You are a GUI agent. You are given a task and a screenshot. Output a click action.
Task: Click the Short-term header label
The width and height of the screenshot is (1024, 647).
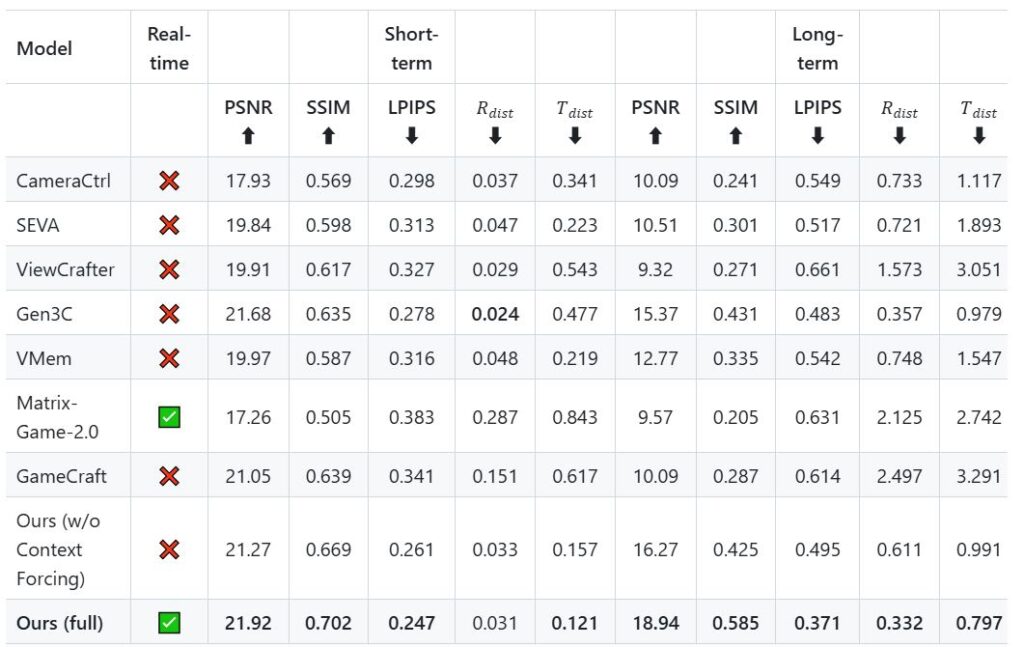[x=411, y=48]
